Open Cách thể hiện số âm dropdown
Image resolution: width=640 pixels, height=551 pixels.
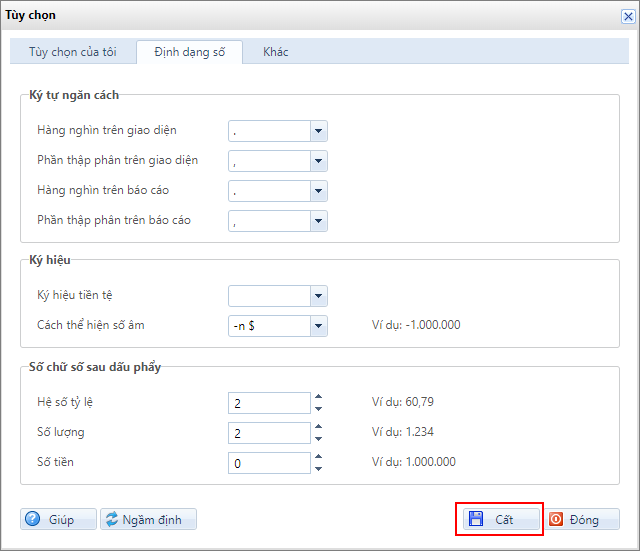point(318,326)
